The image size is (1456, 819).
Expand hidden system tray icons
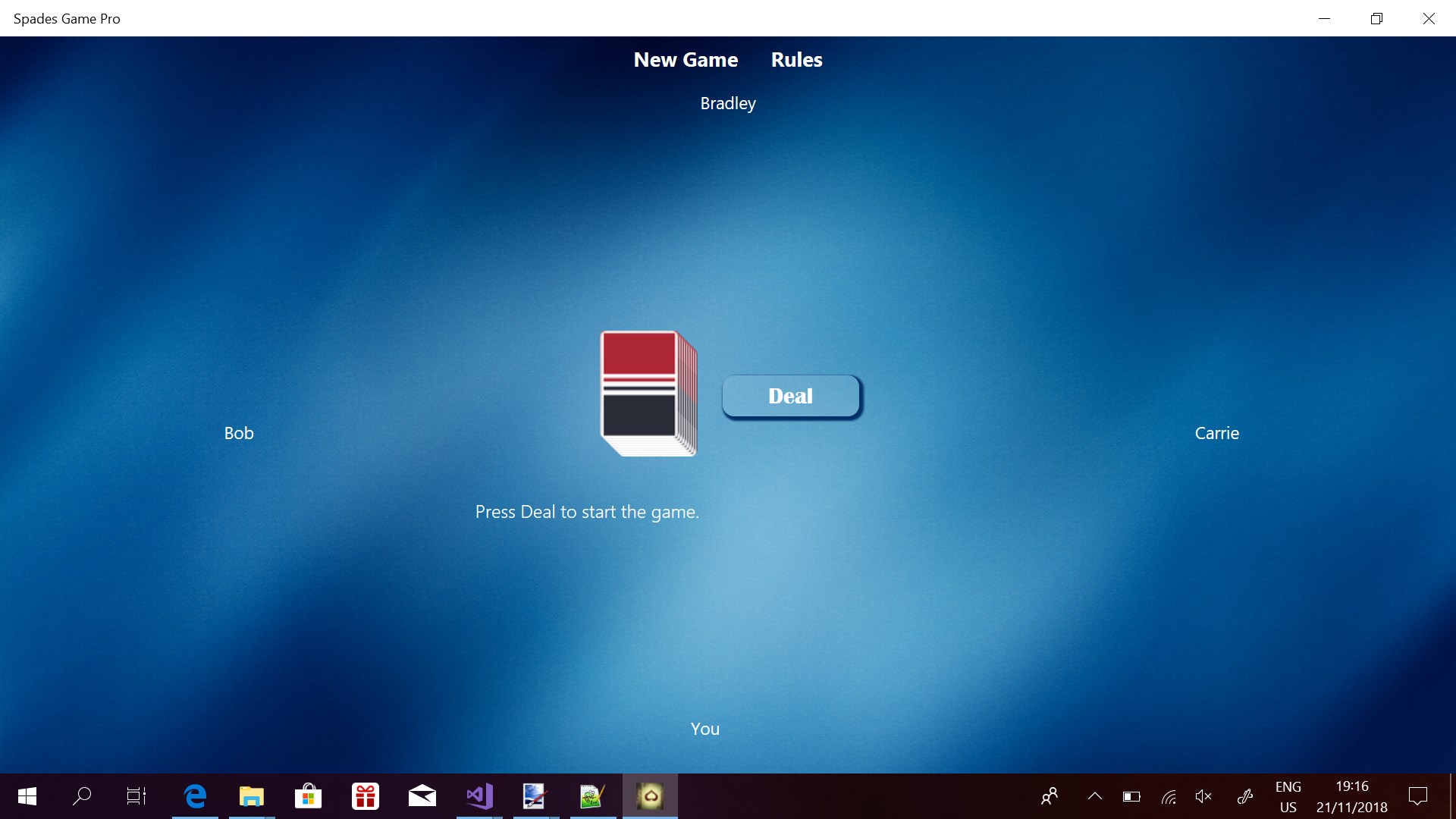tap(1094, 796)
